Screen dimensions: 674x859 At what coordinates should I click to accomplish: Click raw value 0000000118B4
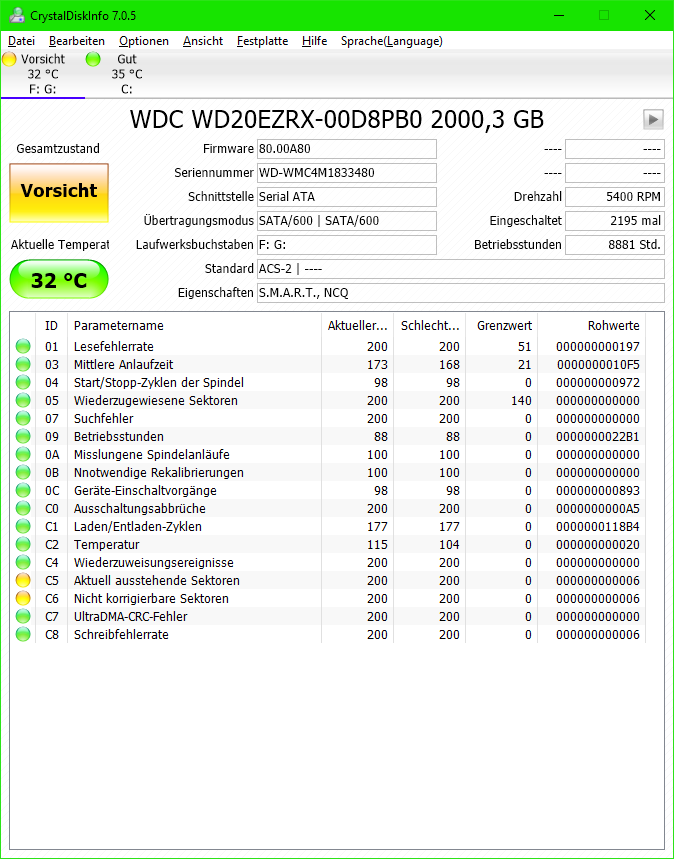598,527
